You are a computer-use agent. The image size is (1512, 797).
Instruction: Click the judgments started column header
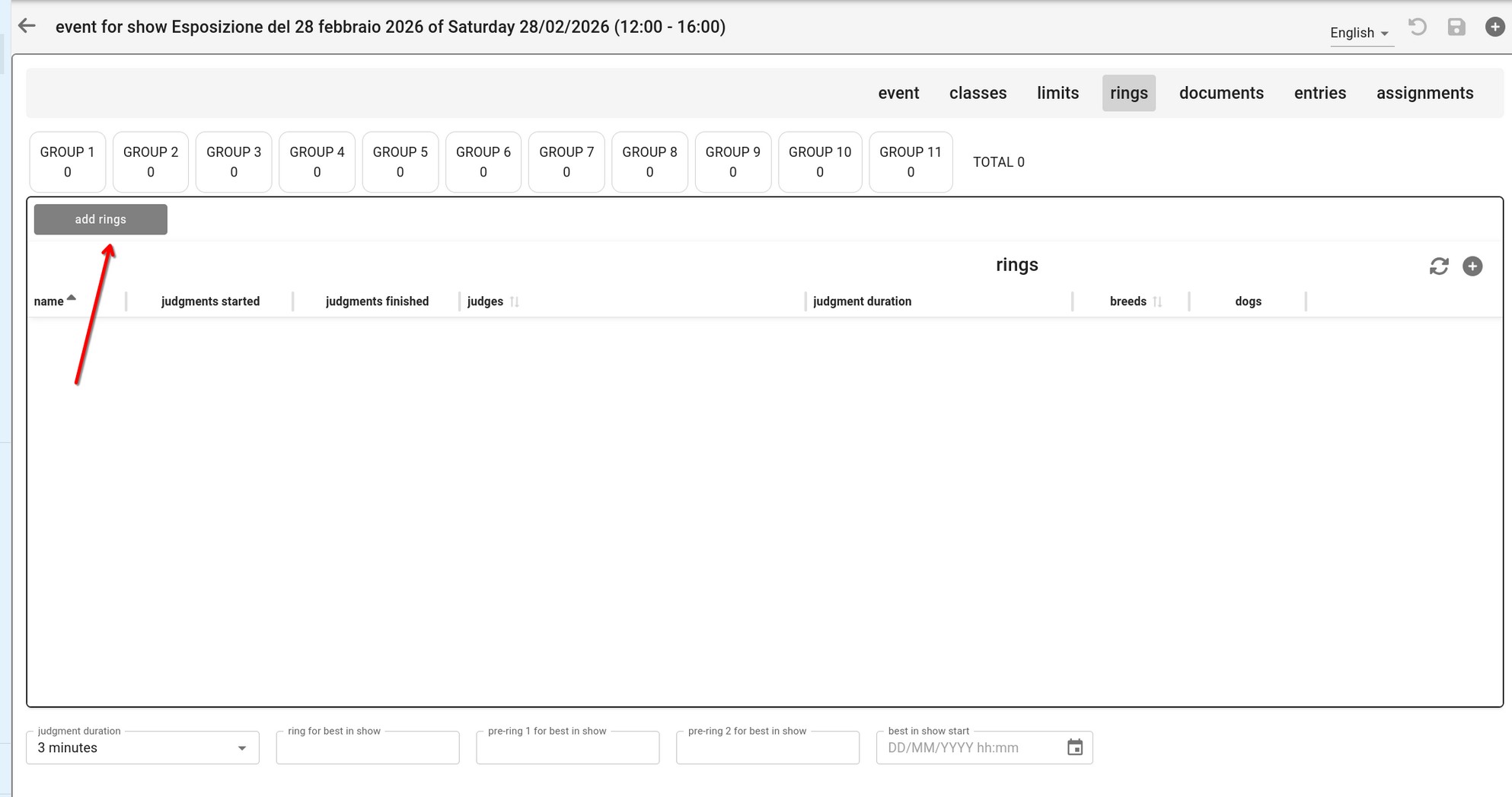pyautogui.click(x=210, y=301)
